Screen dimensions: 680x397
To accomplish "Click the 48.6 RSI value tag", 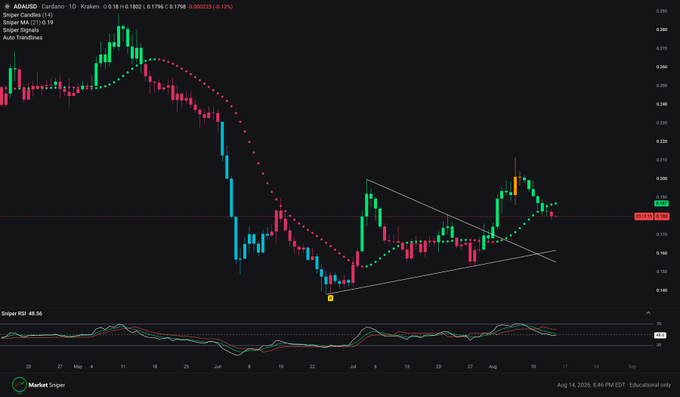I will [x=660, y=335].
